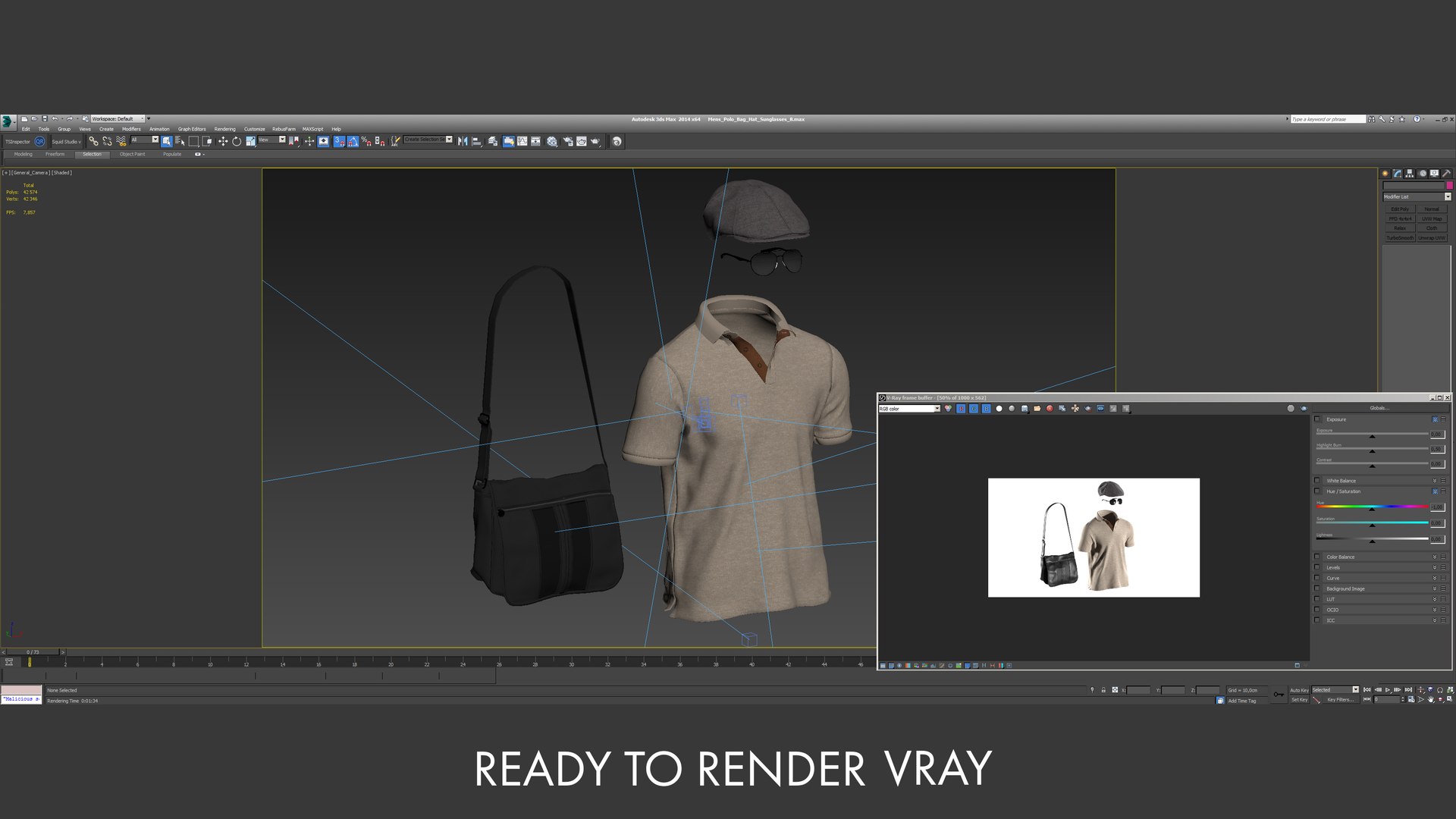This screenshot has width=1456, height=819.
Task: Switch to alpha channel in frame buffer
Action: tap(999, 409)
